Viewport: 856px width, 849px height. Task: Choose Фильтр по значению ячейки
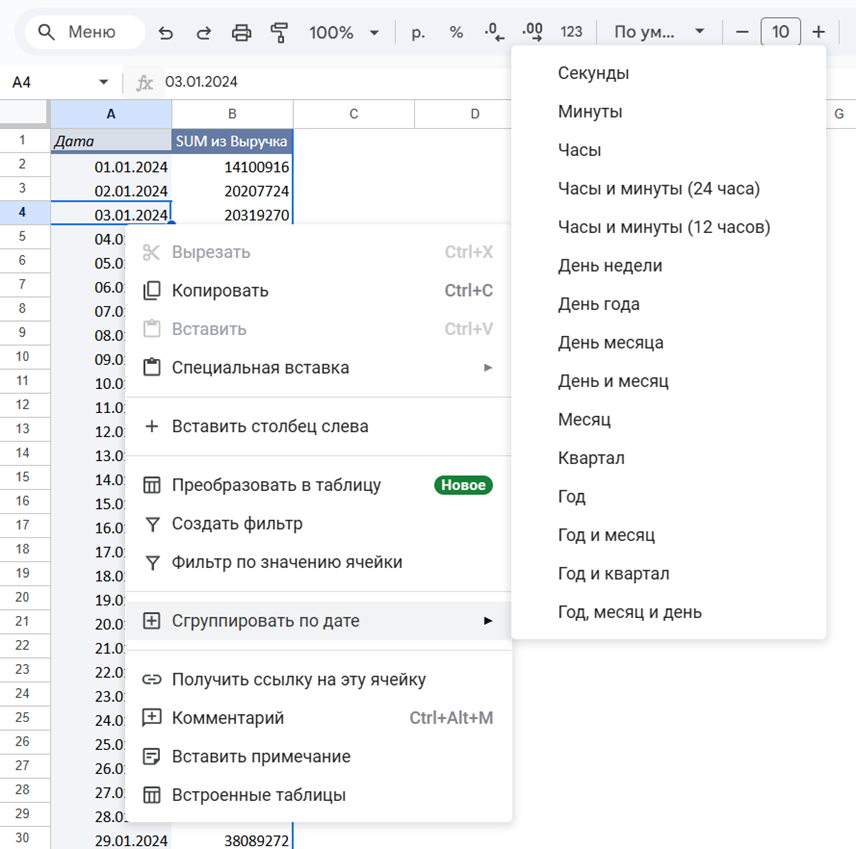tap(318, 562)
